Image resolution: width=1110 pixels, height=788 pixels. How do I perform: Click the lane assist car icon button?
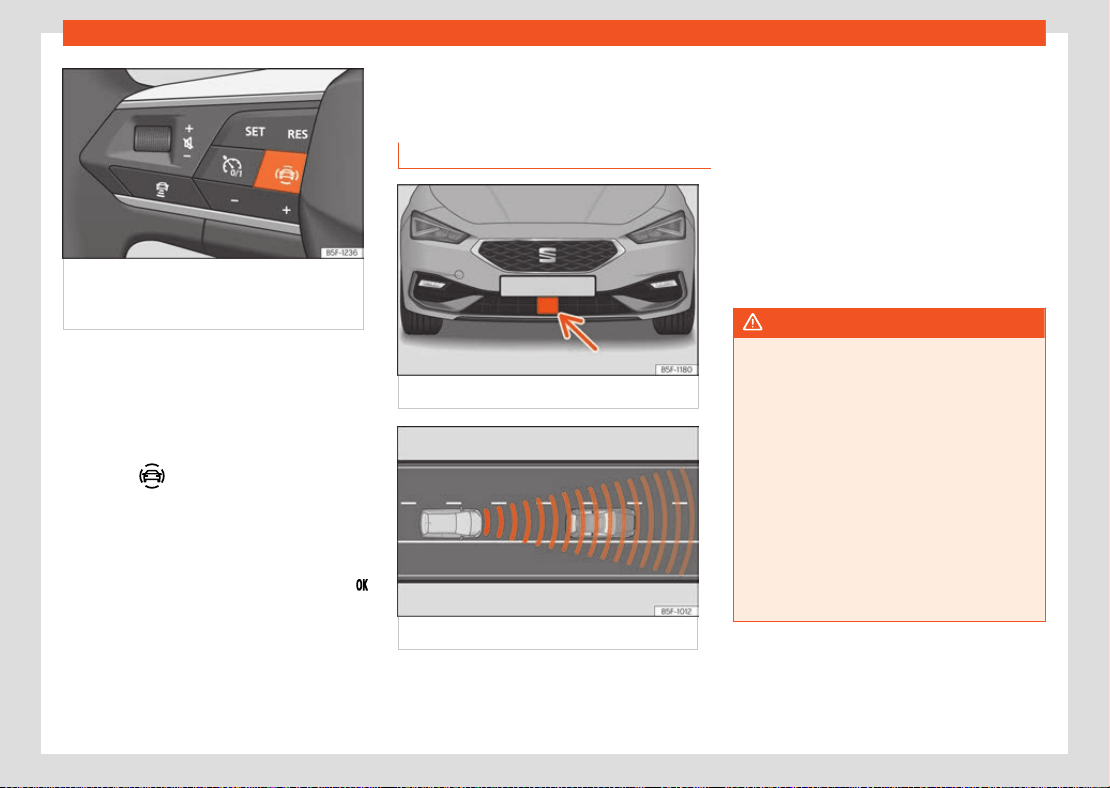(x=162, y=189)
